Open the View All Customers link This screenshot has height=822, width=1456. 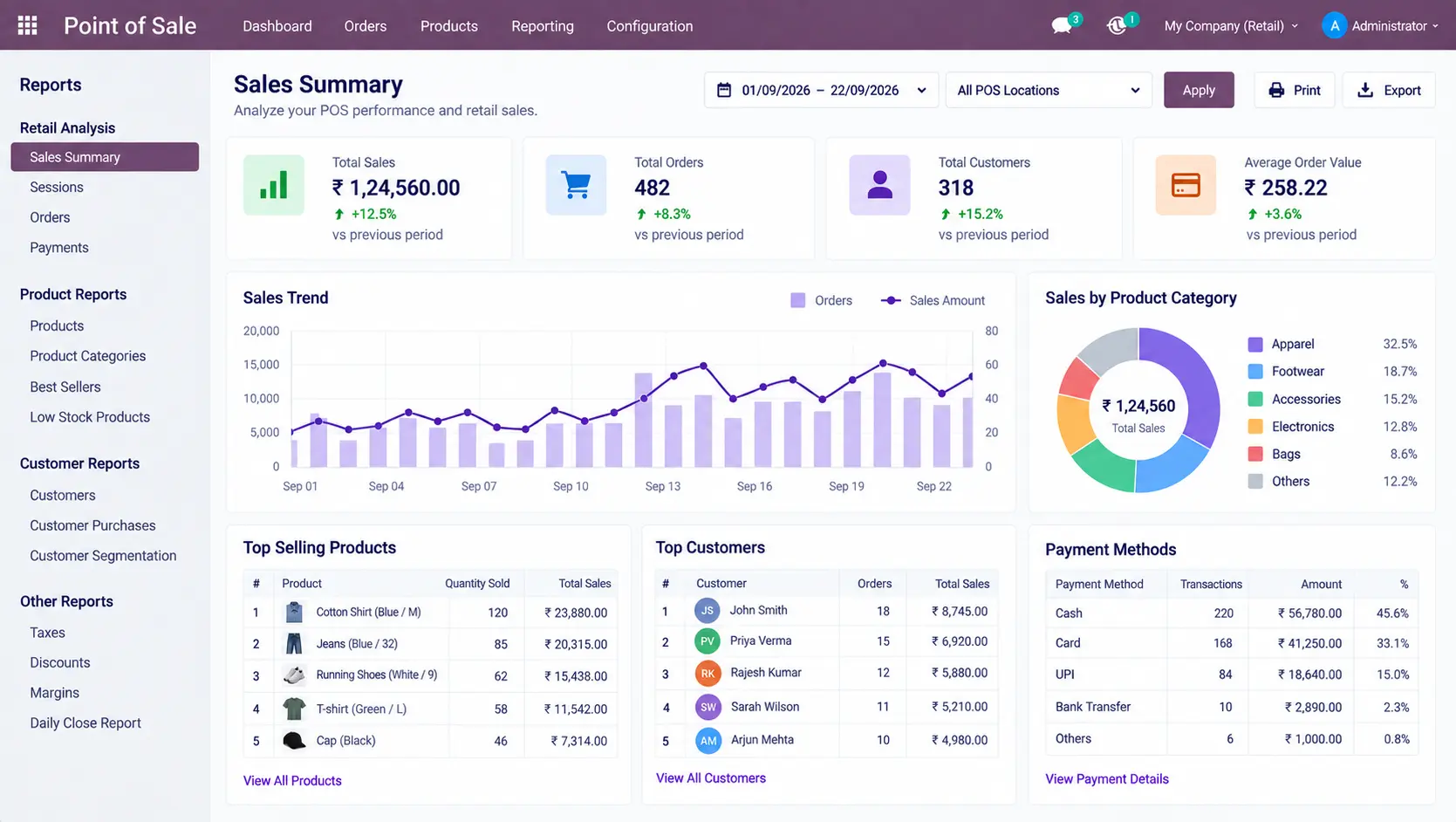tap(711, 777)
